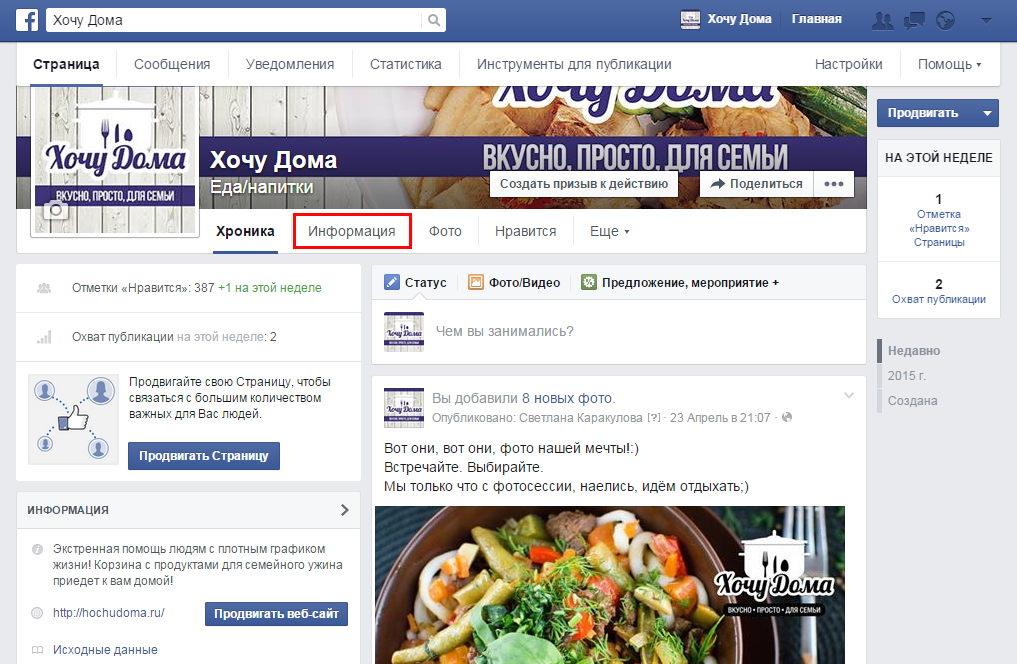Click the Facebook logo icon

point(27,20)
